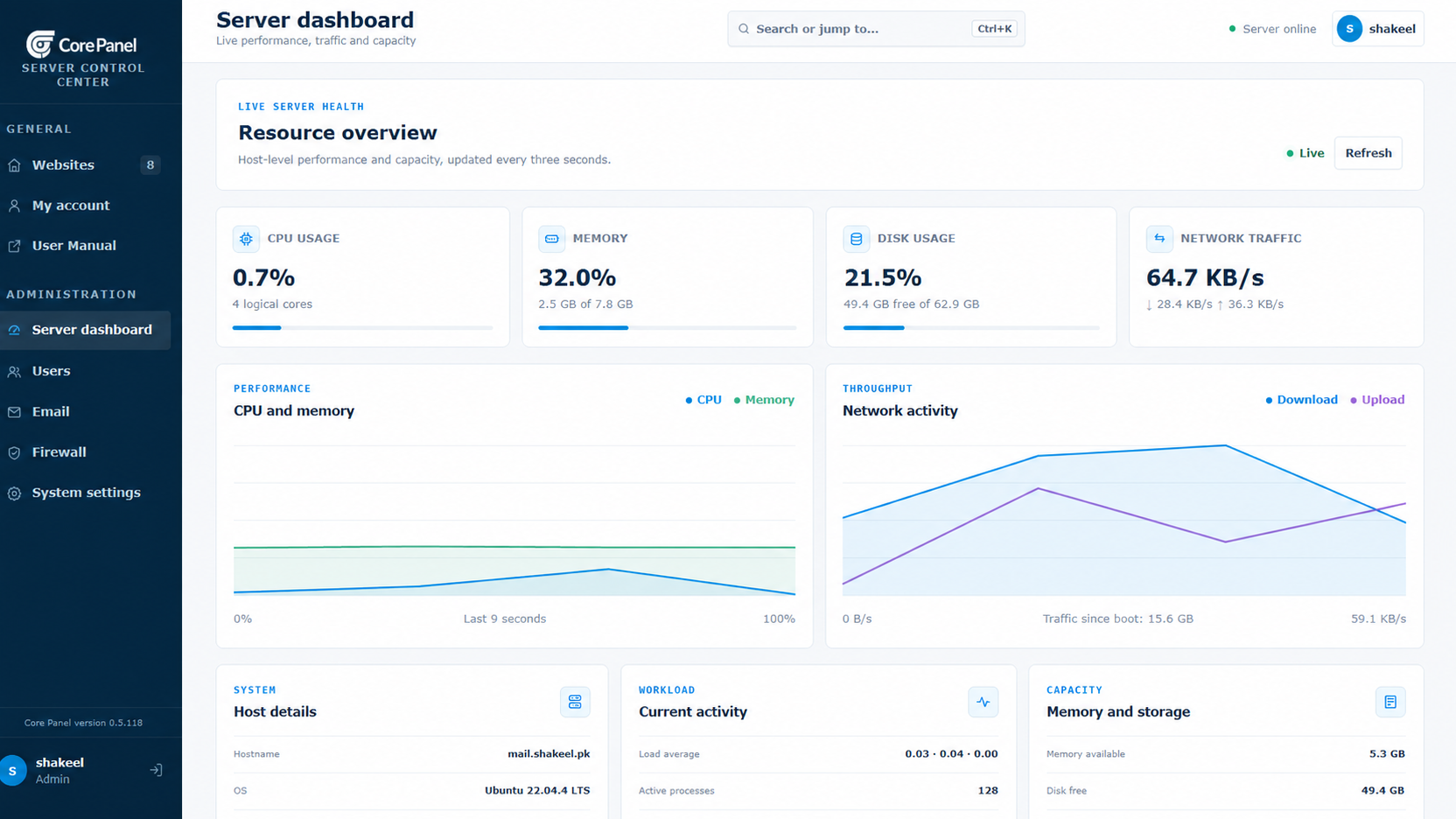Open My account page
Screen dimensions: 1456x819
(x=85, y=206)
